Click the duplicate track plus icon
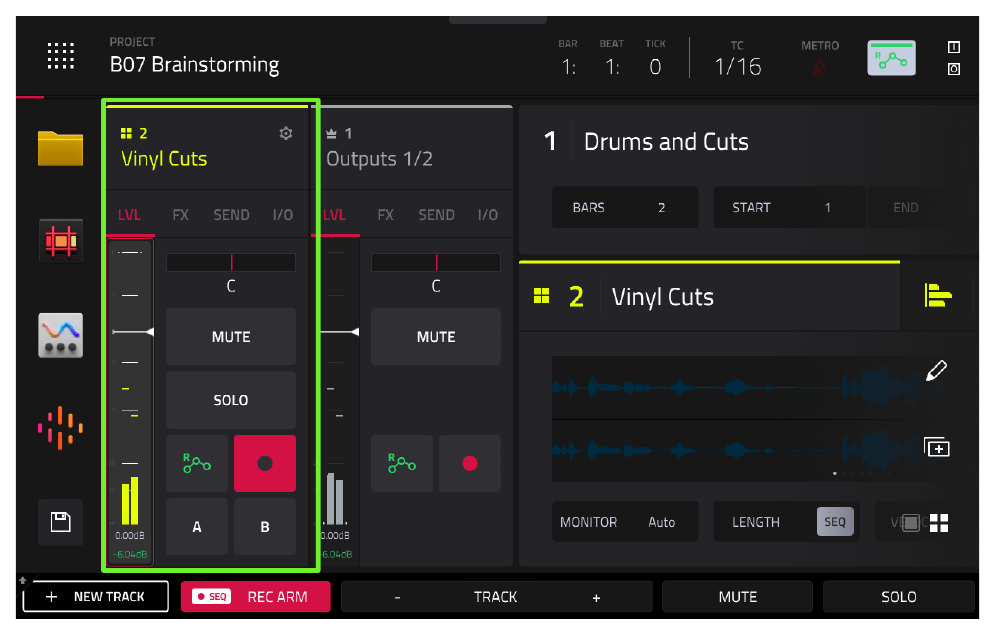Screen dimensions: 996x636 936,447
